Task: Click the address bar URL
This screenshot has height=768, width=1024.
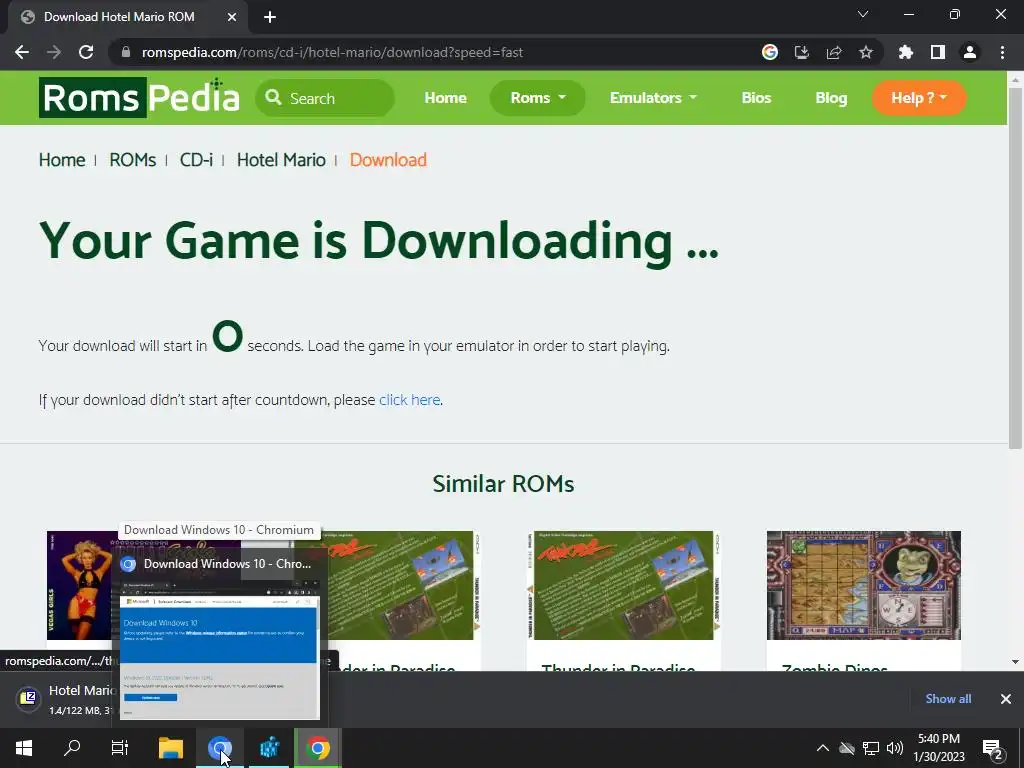Action: pyautogui.click(x=332, y=52)
